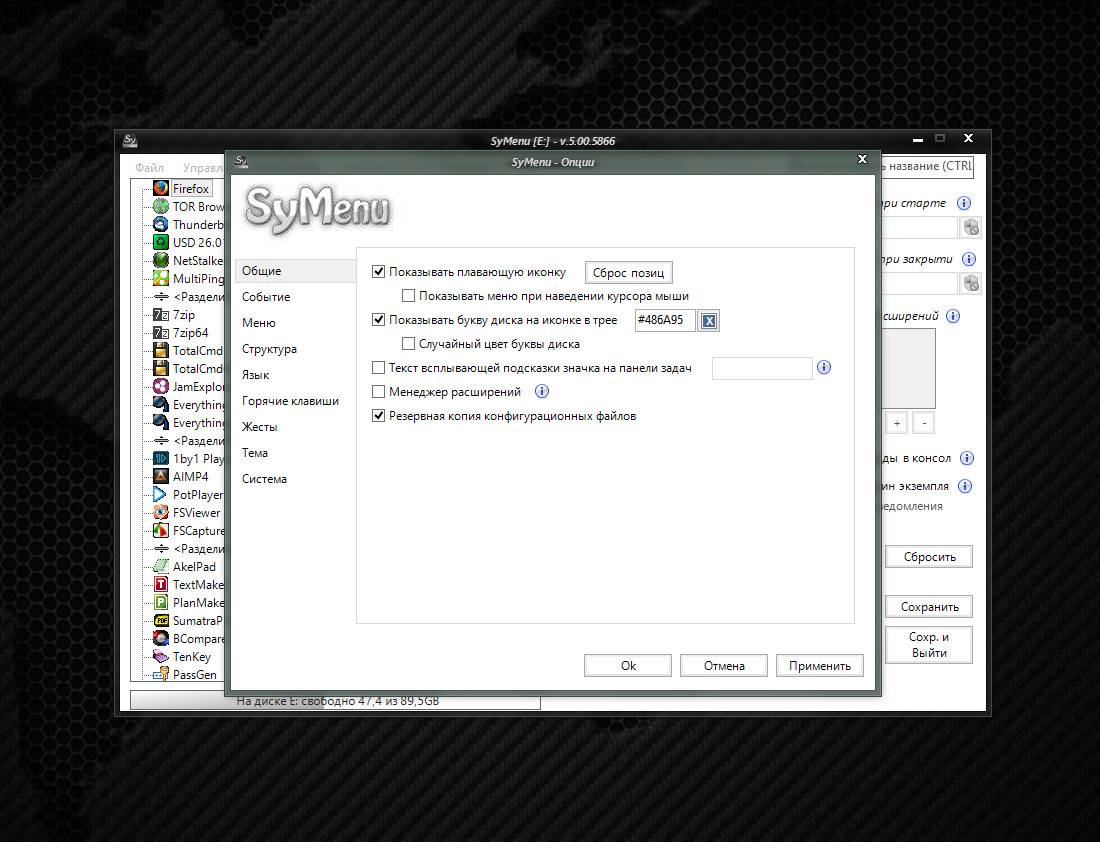
Task: Click the Thunderbird icon in tree
Action: click(161, 225)
